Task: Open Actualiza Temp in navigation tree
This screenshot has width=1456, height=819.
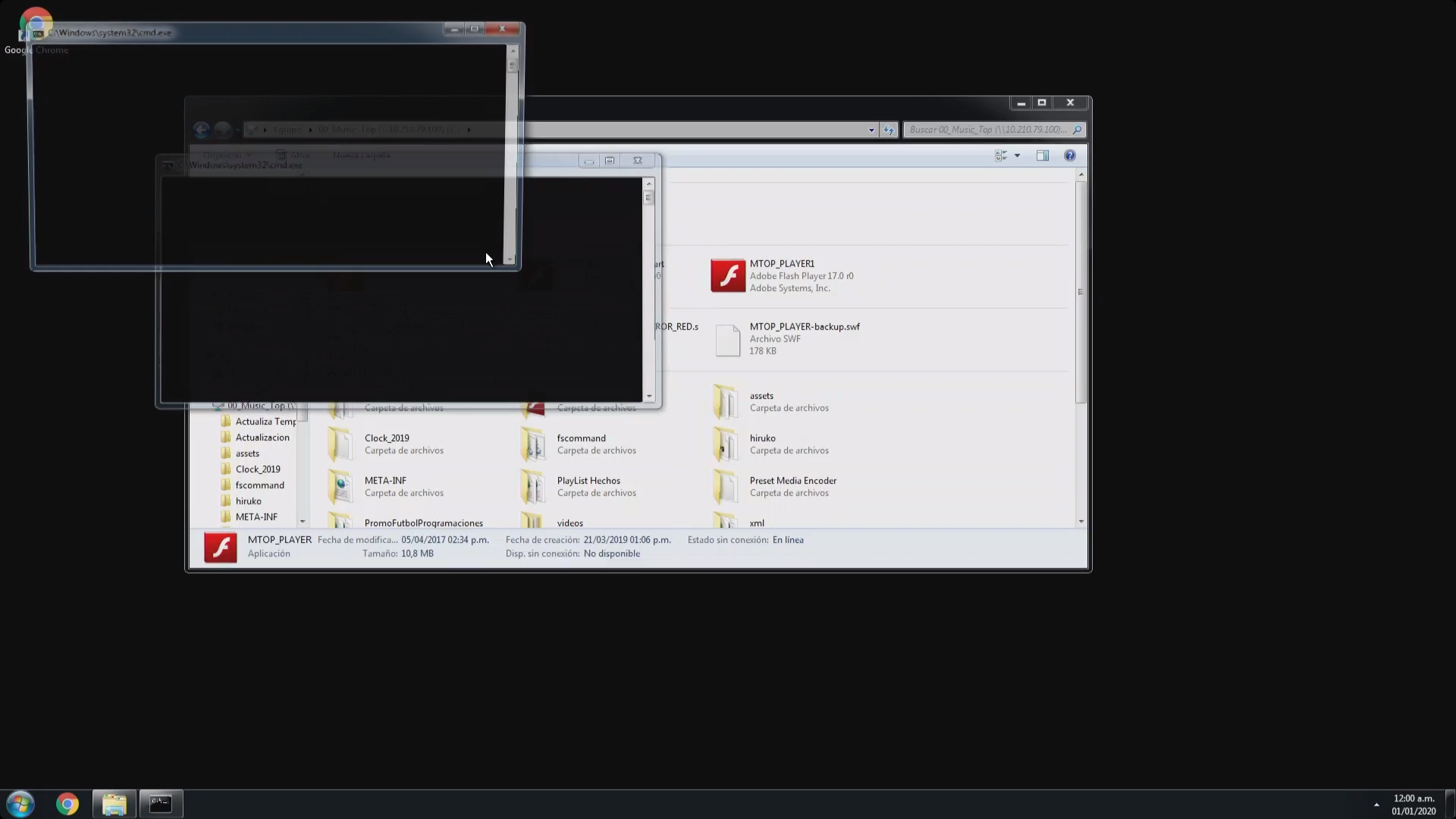Action: click(258, 422)
